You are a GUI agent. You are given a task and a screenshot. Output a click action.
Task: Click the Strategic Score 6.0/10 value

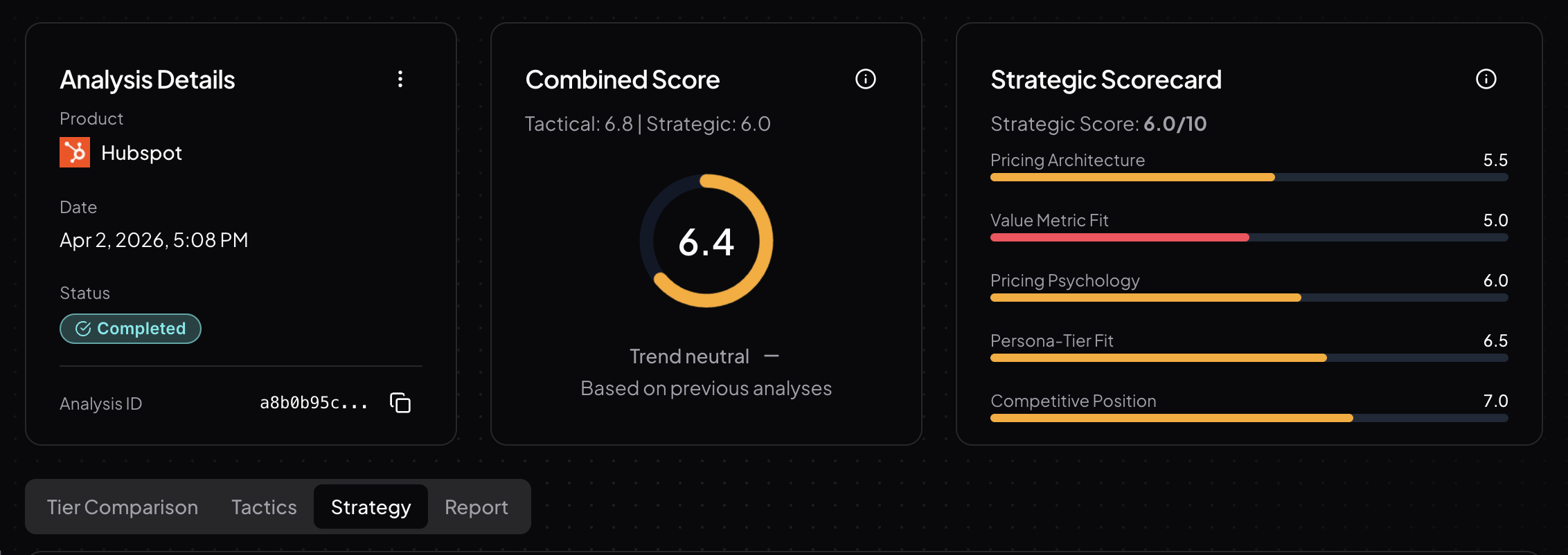click(x=1175, y=124)
